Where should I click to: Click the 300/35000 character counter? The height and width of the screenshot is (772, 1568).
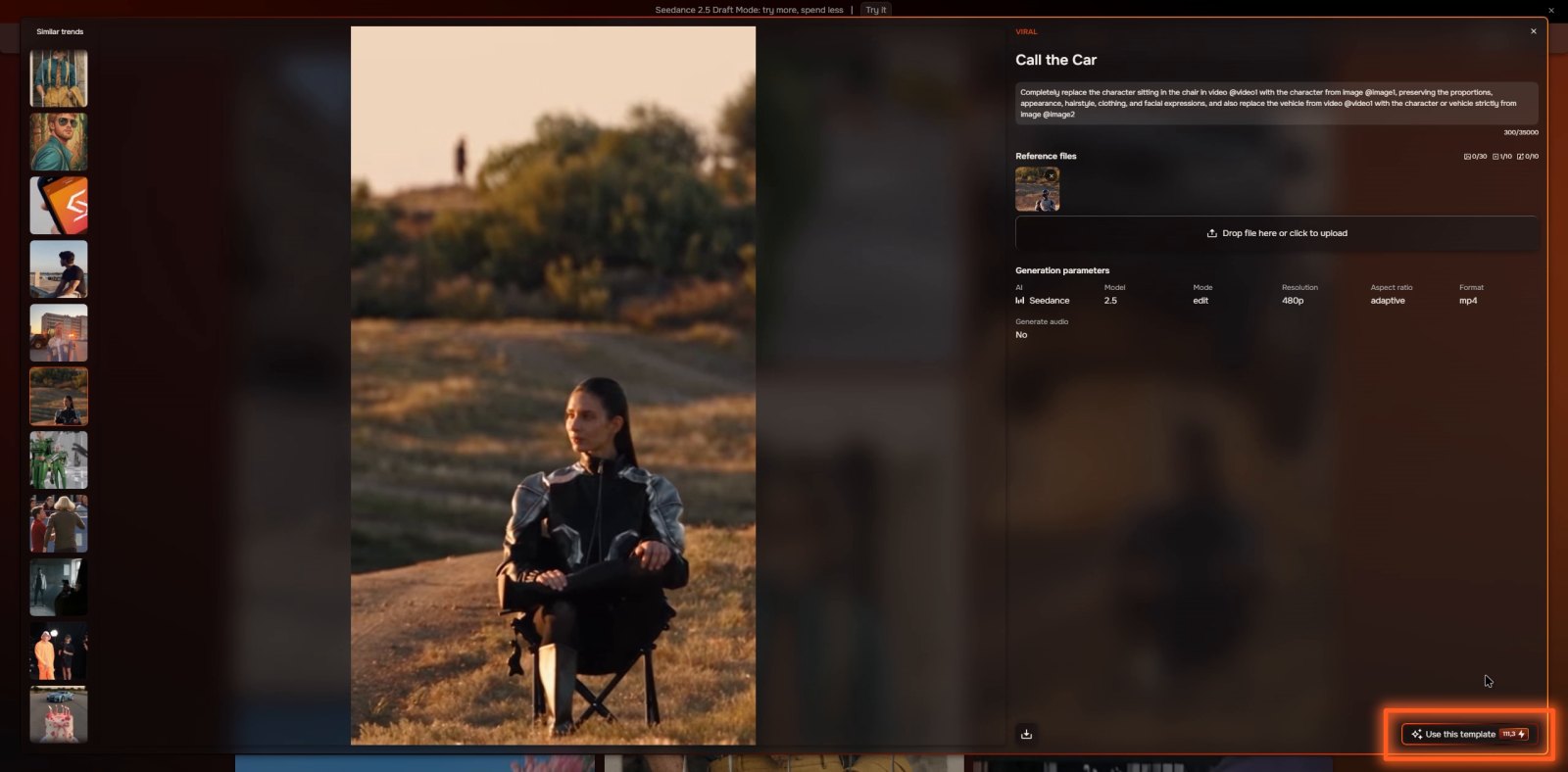1521,132
